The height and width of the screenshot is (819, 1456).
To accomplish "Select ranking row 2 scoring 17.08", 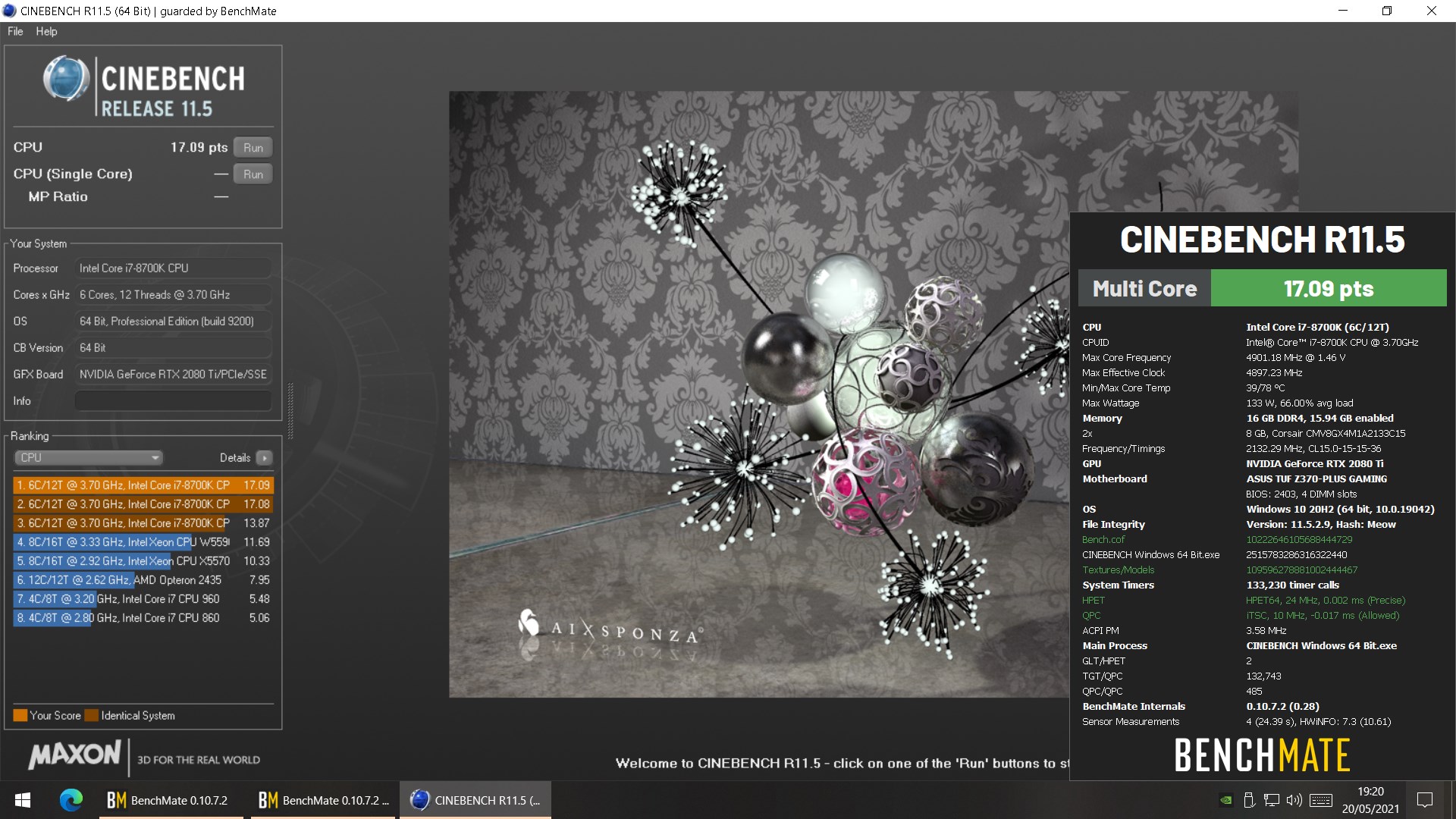I will [143, 504].
